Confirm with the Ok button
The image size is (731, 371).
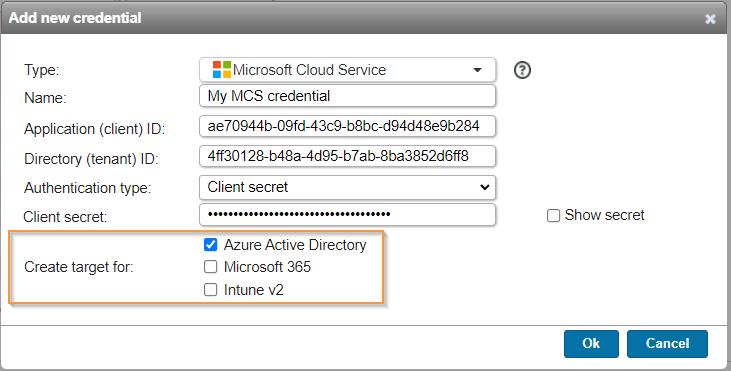click(x=591, y=344)
